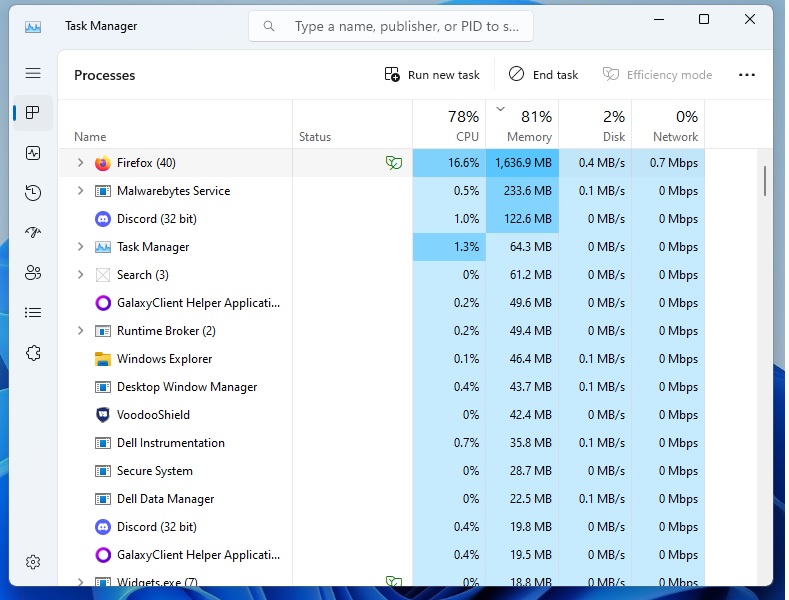
Task: Click the Runtime Broker icon
Action: (103, 331)
